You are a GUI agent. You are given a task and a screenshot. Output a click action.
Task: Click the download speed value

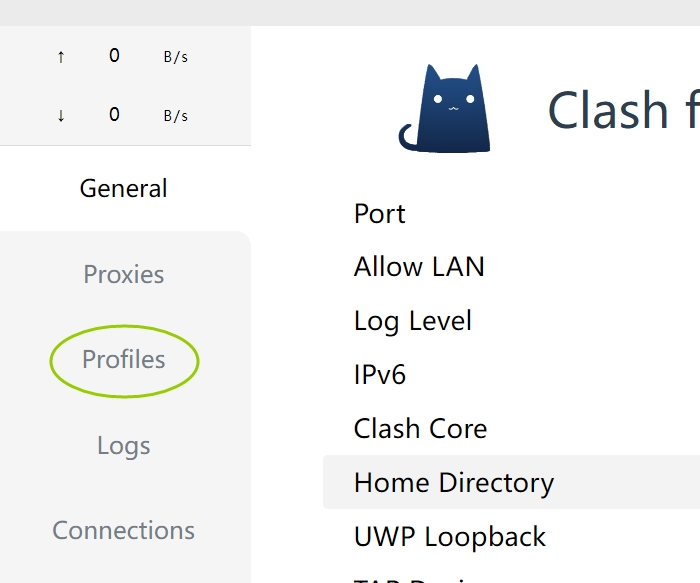[114, 115]
